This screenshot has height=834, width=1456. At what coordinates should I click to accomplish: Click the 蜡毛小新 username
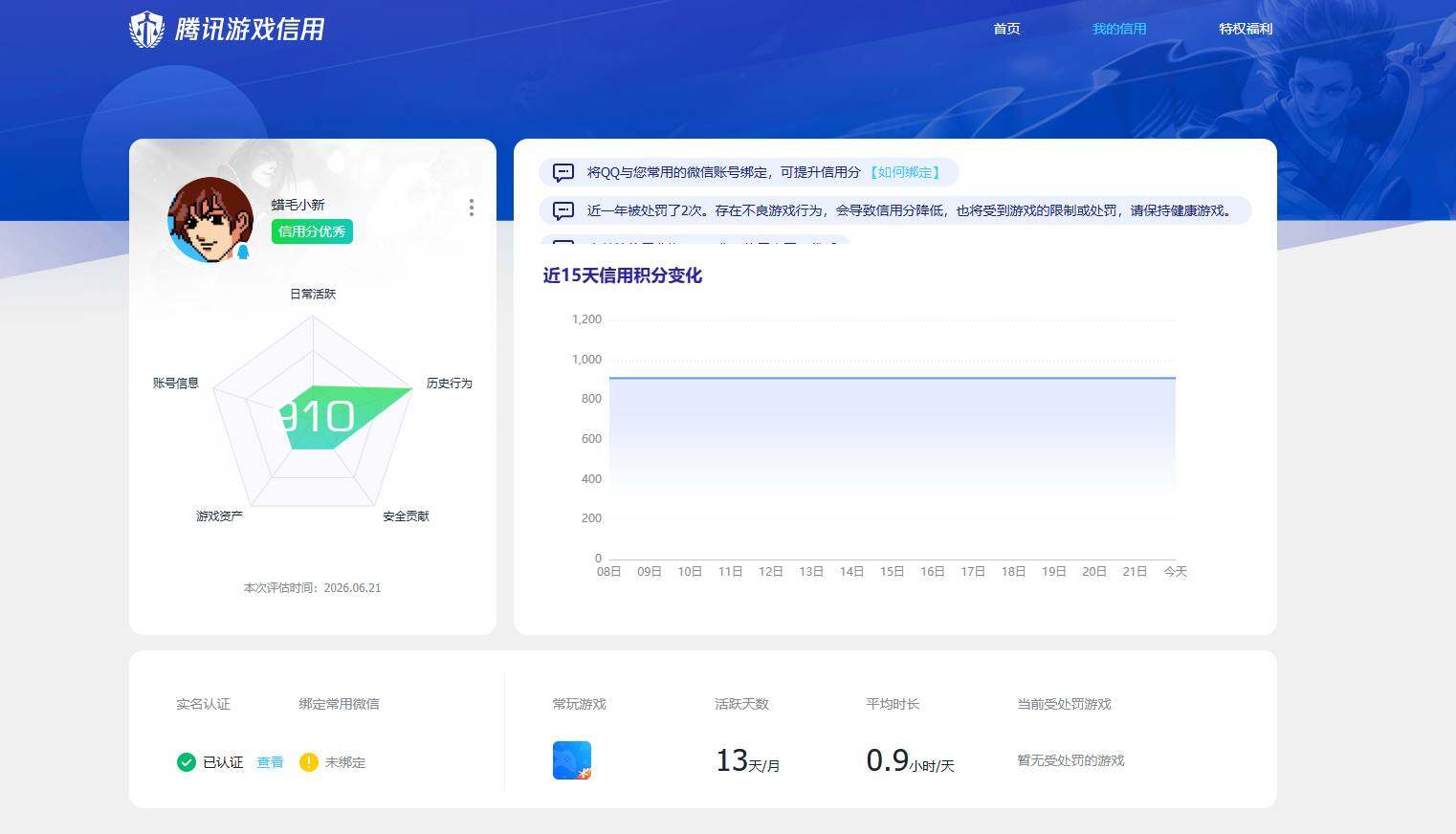coord(298,205)
